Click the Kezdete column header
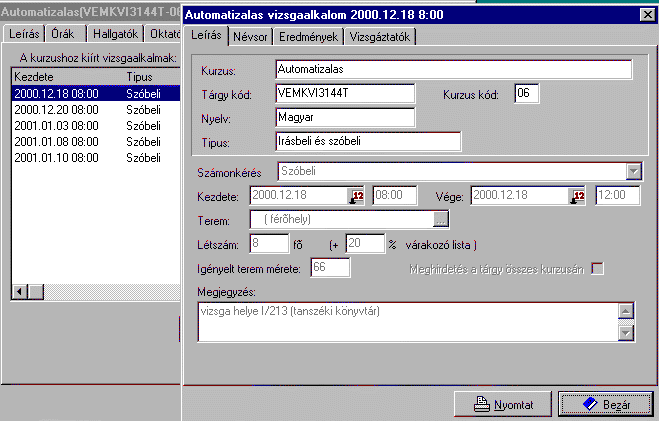The height and width of the screenshot is (421, 659). [x=68, y=77]
